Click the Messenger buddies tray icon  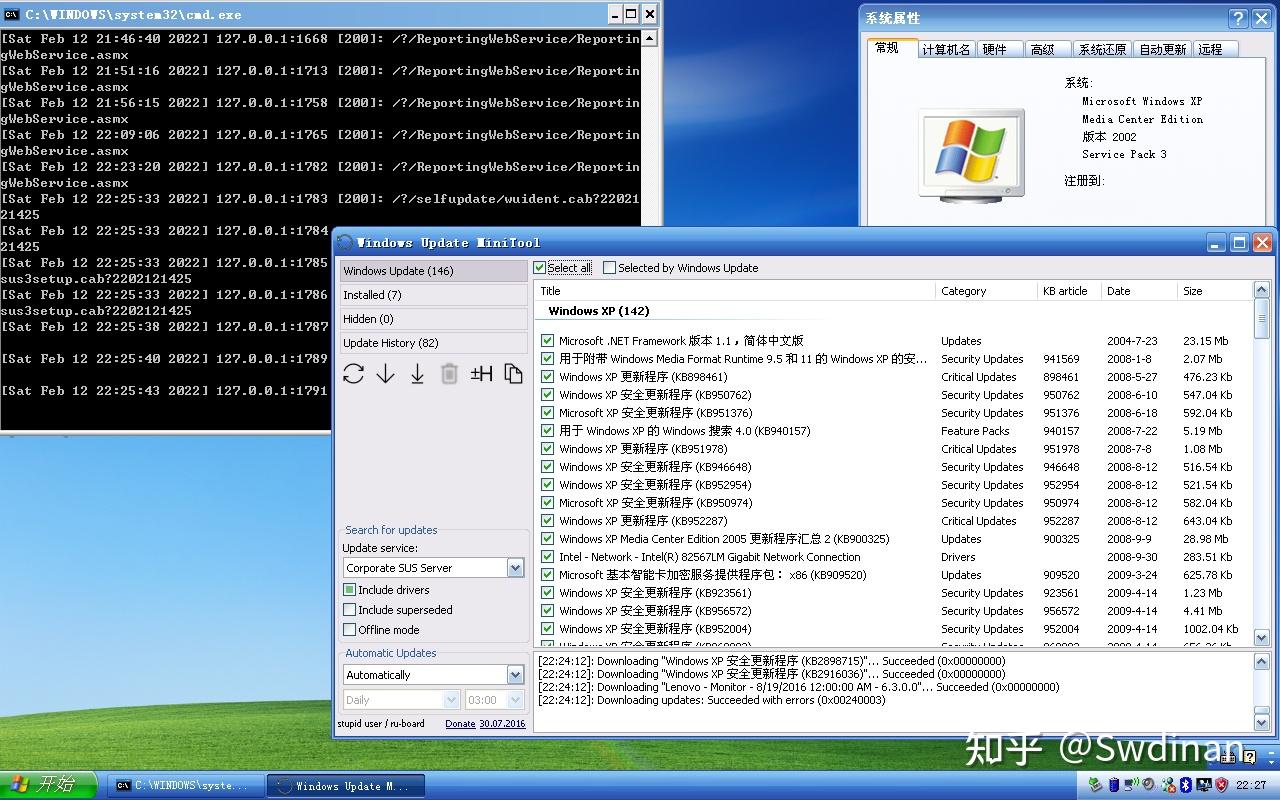1167,785
